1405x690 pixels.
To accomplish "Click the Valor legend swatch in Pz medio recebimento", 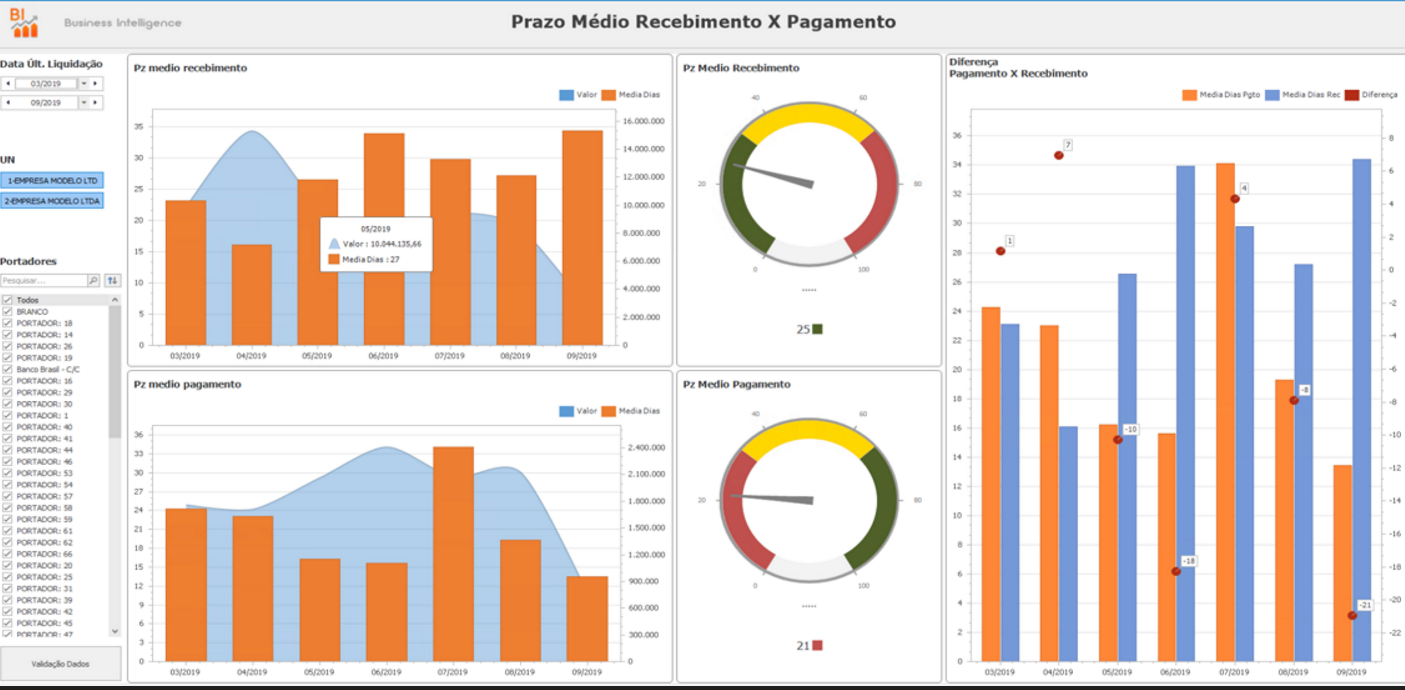I will 566,95.
